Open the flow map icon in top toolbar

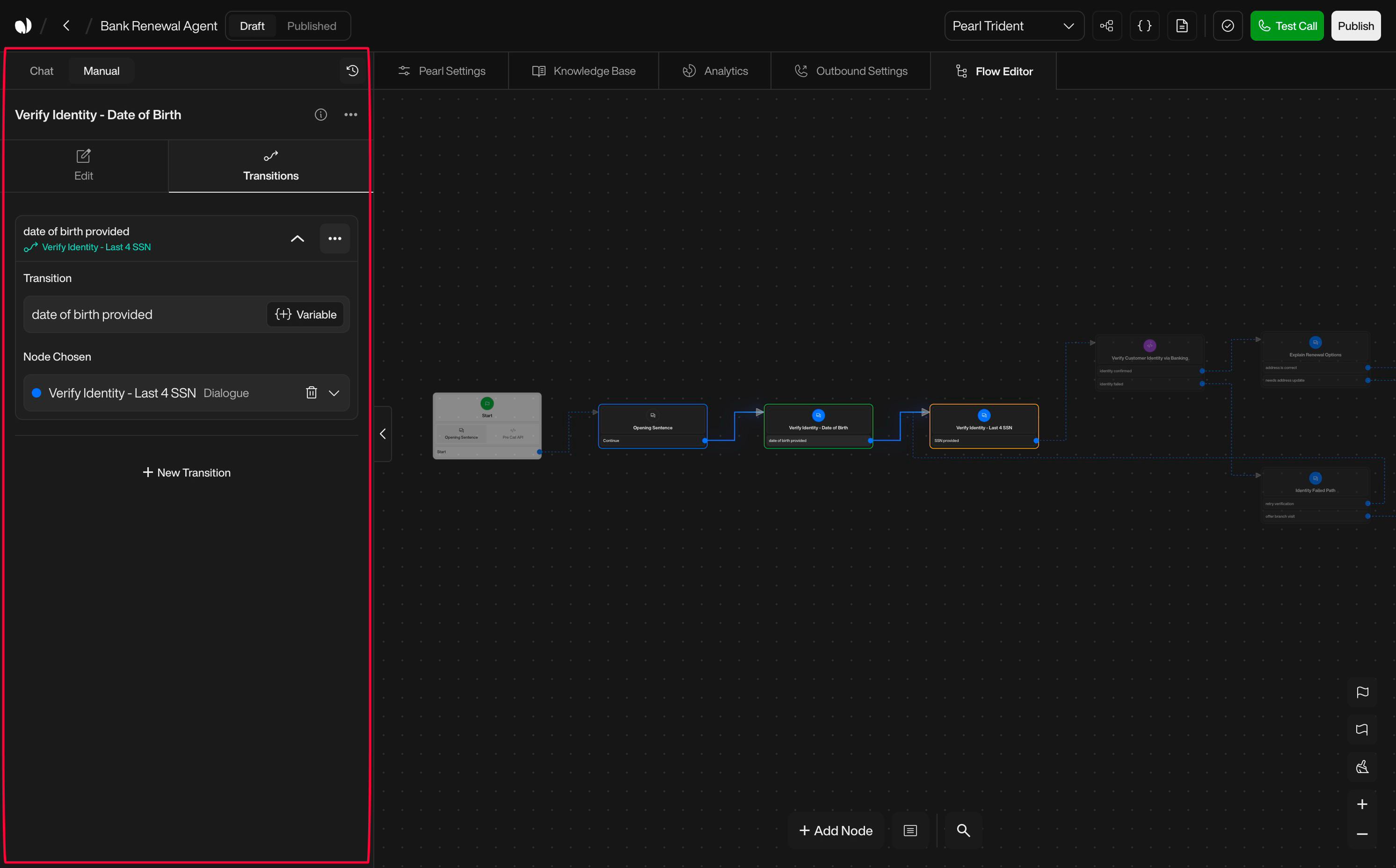point(1107,25)
